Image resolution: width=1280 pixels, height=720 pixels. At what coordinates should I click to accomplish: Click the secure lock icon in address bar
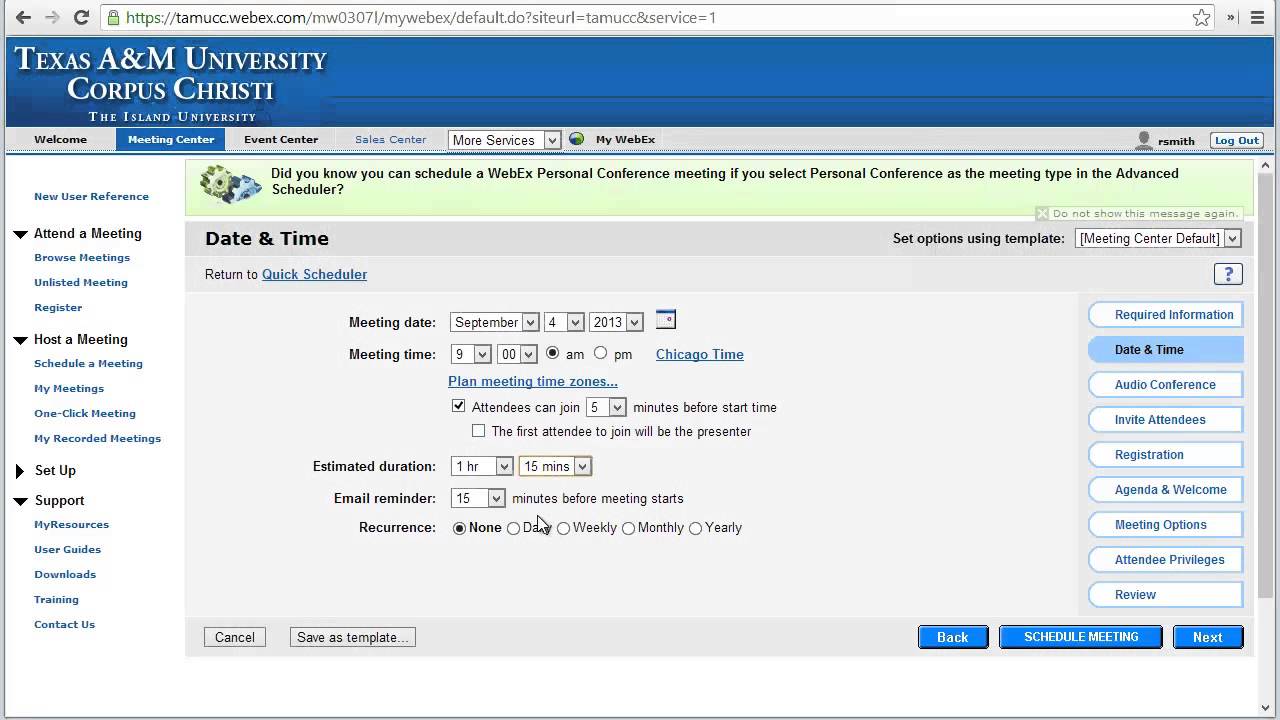(113, 17)
